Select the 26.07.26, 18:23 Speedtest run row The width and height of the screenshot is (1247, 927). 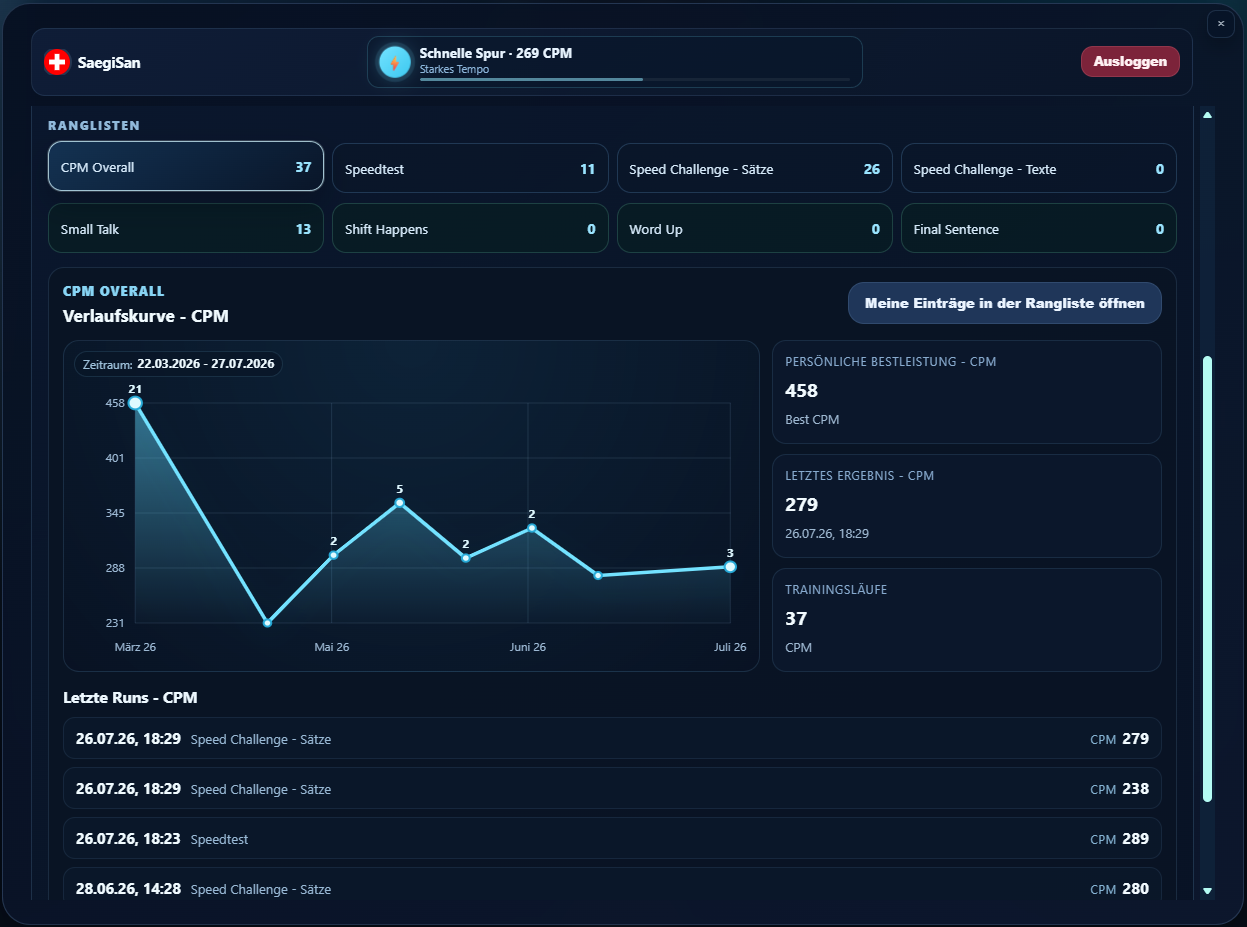pos(612,839)
